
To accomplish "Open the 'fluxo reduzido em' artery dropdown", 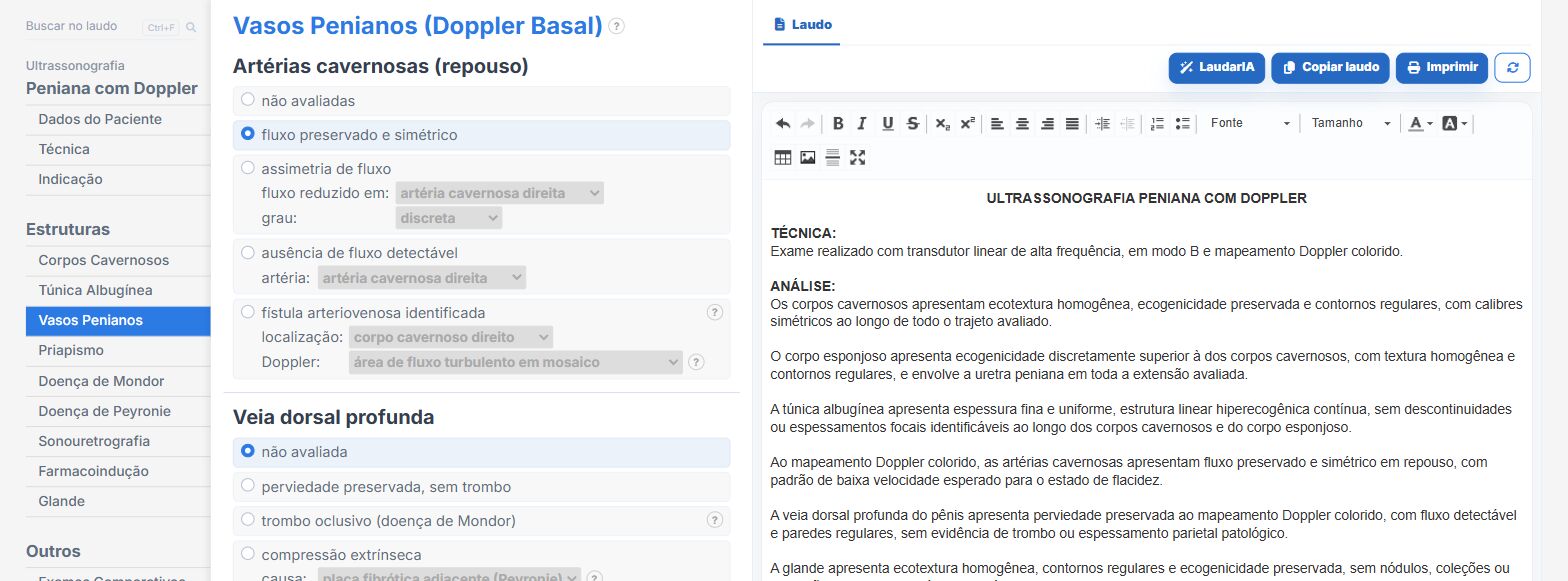I will click(x=500, y=193).
